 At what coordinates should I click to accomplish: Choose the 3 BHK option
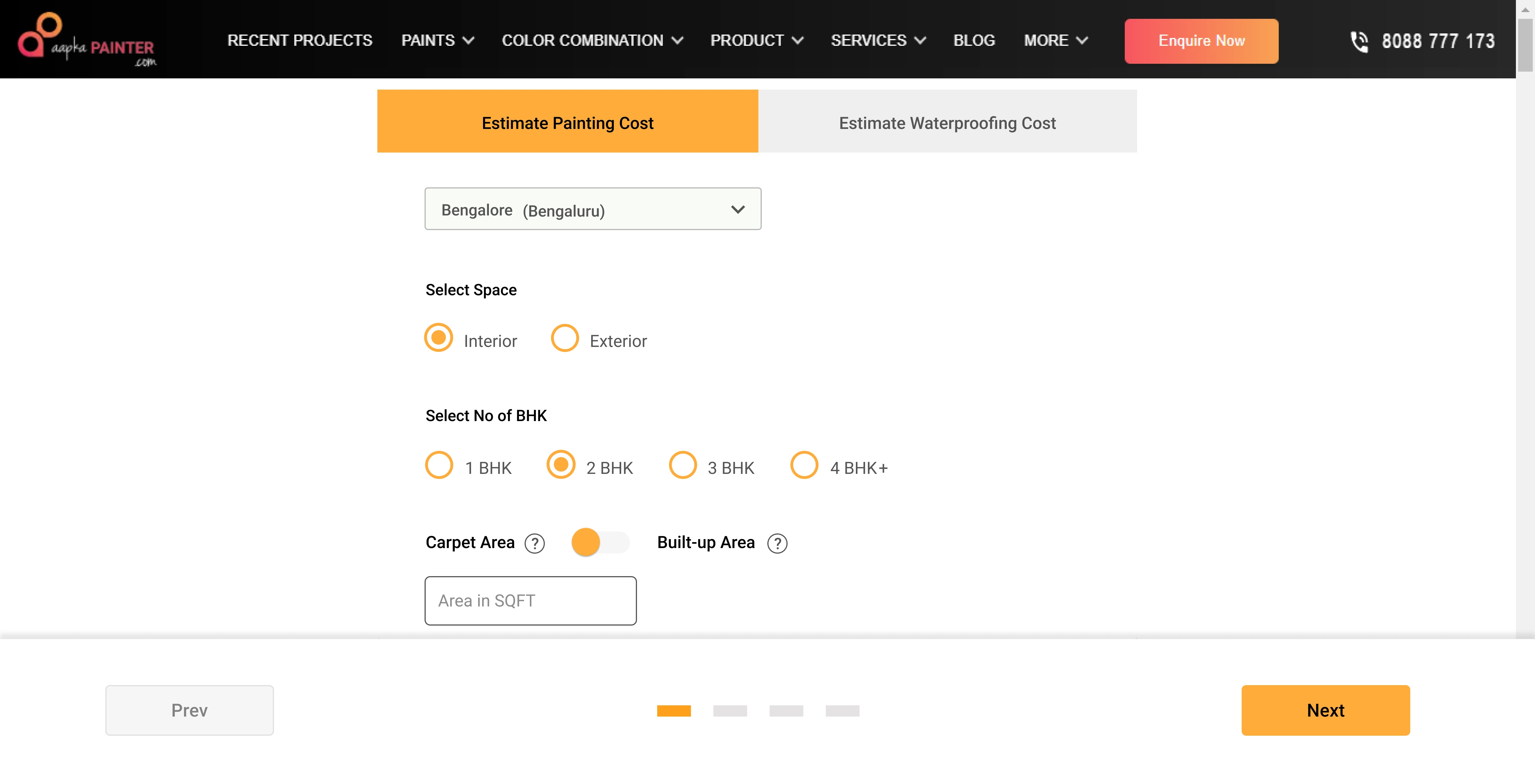pyautogui.click(x=682, y=465)
